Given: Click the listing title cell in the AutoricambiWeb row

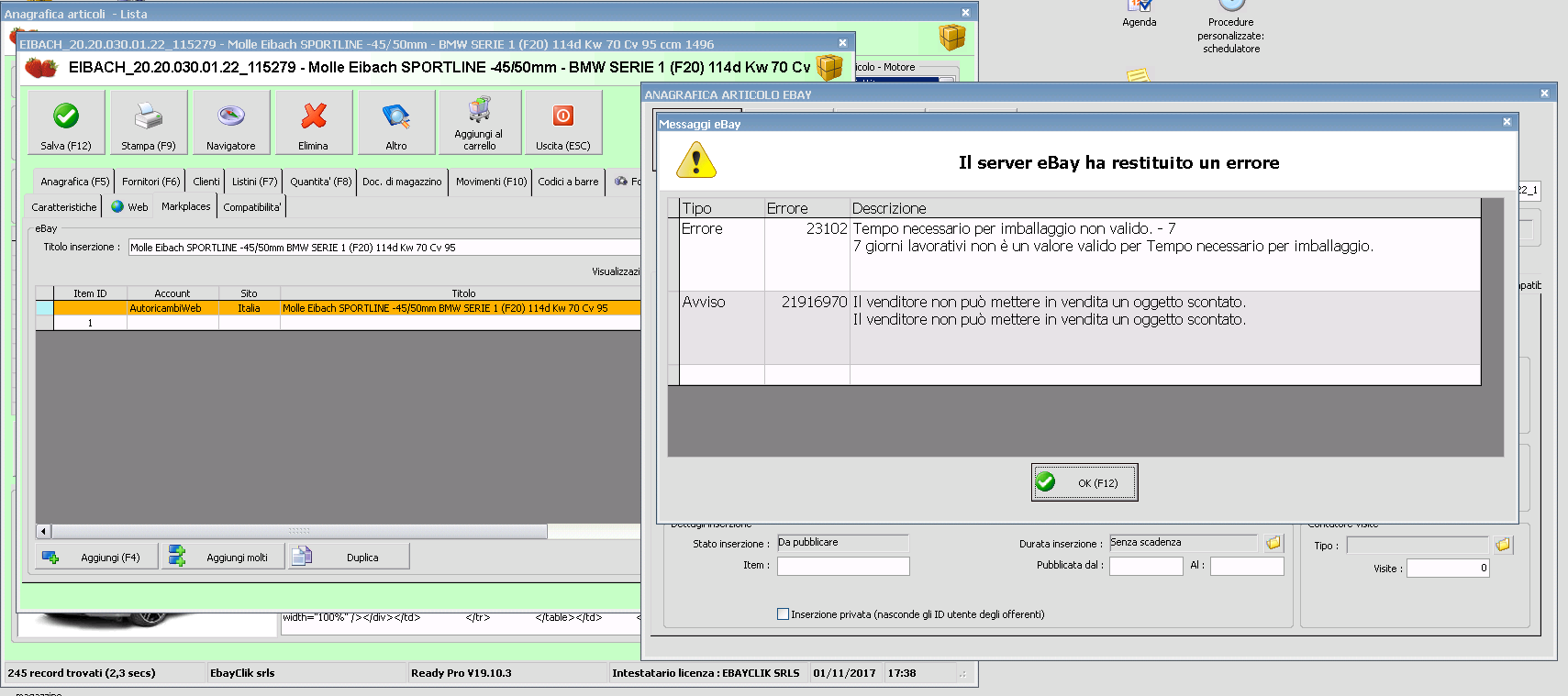Looking at the screenshot, I should click(x=460, y=308).
